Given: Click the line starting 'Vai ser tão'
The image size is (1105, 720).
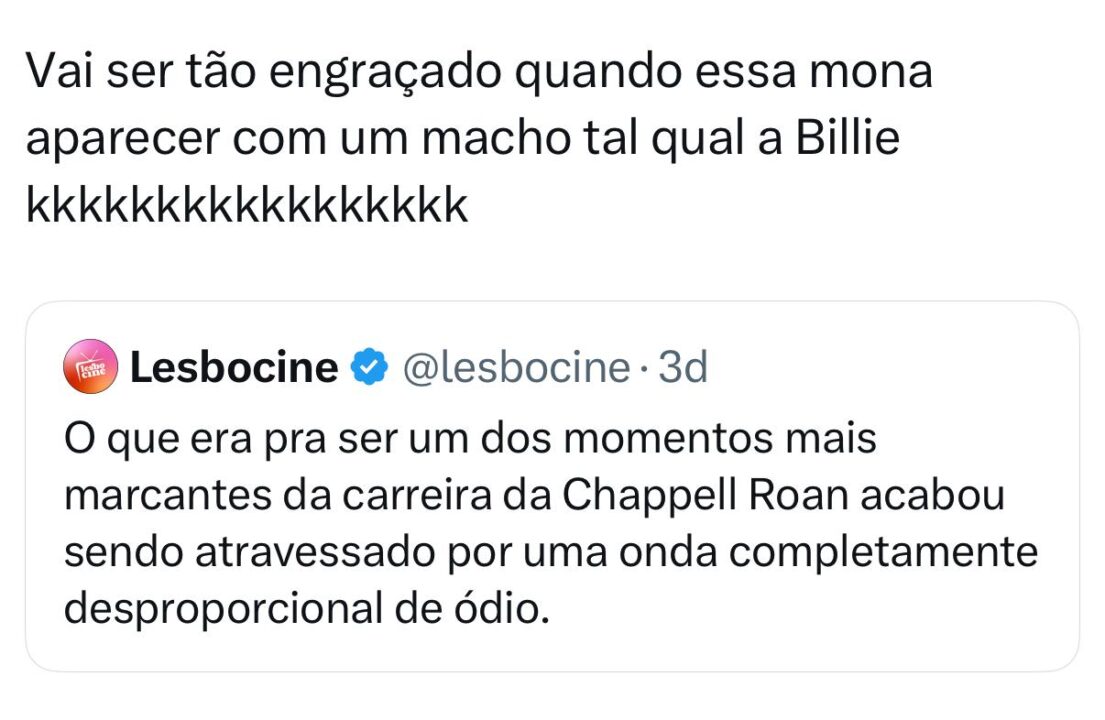Looking at the screenshot, I should (478, 74).
